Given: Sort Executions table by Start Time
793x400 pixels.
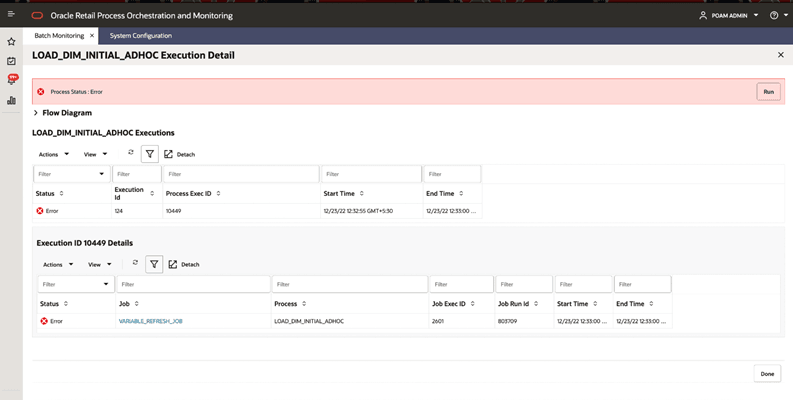Looking at the screenshot, I should pyautogui.click(x=362, y=194).
